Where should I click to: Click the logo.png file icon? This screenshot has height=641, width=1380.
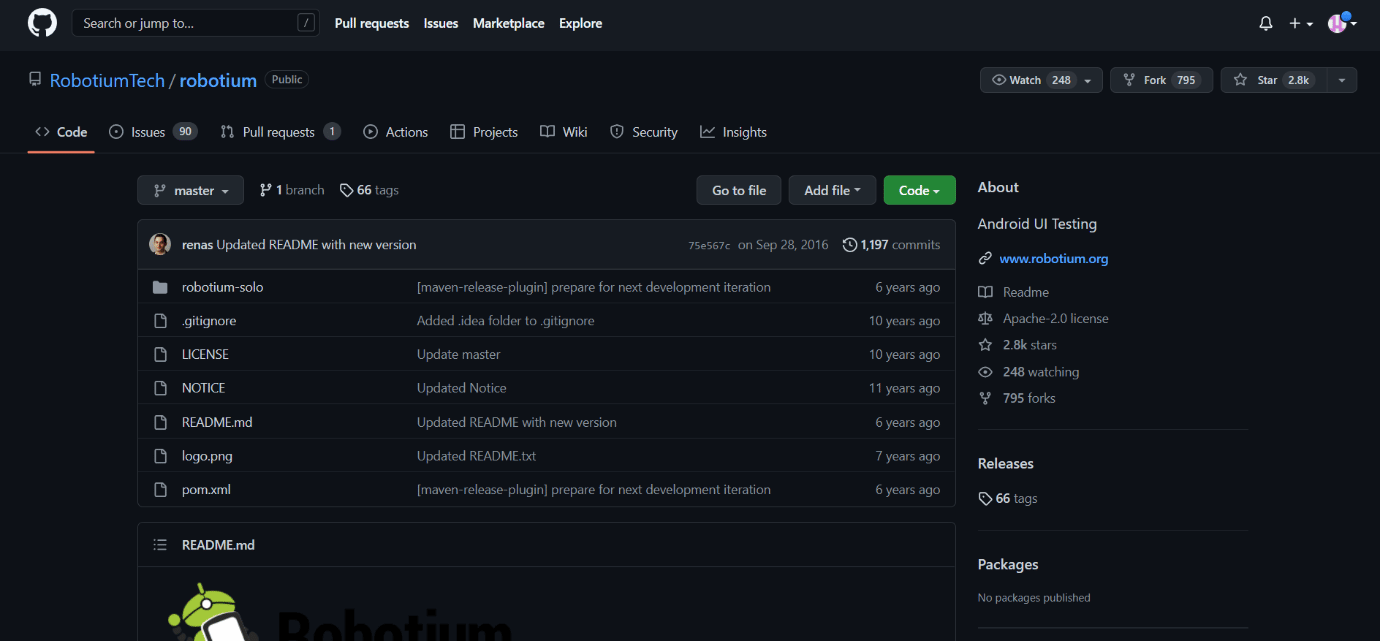tap(160, 456)
